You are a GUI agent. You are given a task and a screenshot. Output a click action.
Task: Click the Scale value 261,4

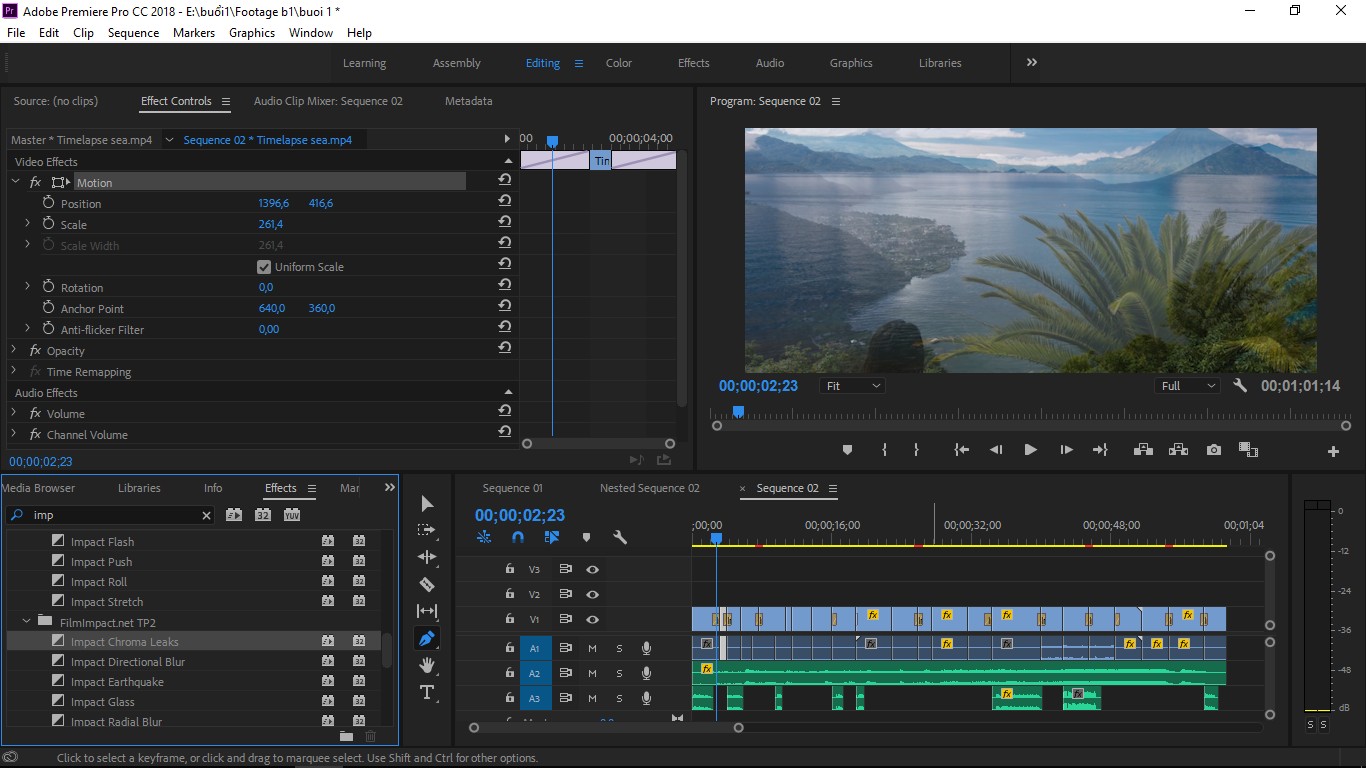click(271, 224)
